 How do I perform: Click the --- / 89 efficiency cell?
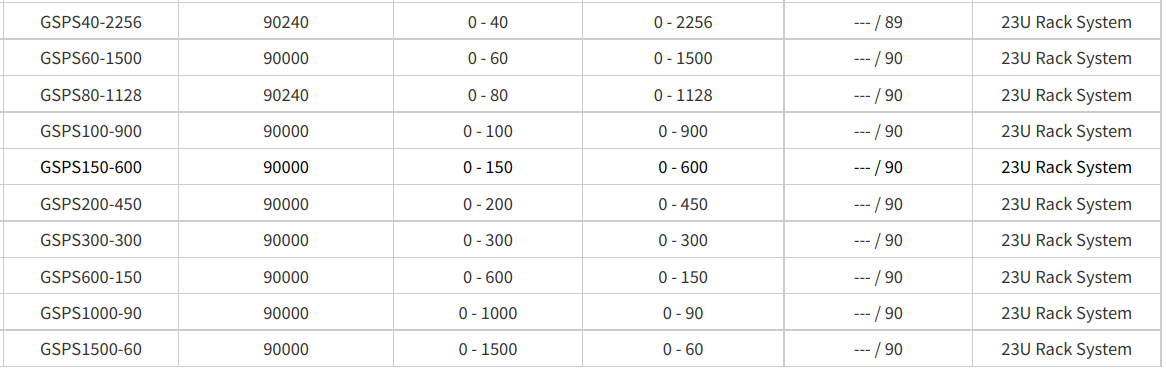pos(878,22)
